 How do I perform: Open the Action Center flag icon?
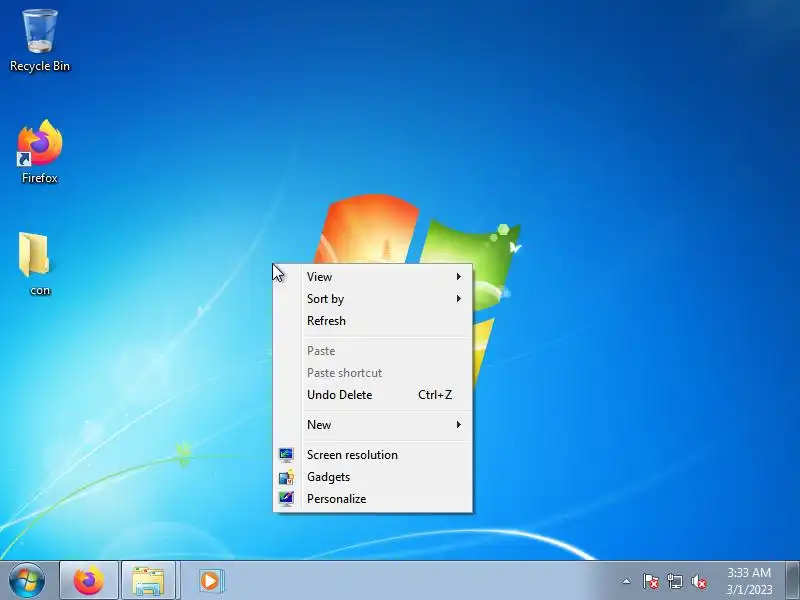[651, 581]
